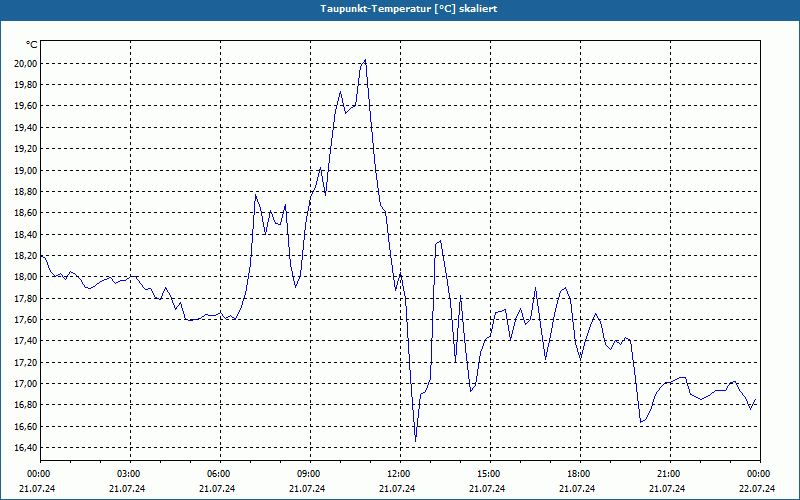The width and height of the screenshot is (800, 500).
Task: Click the '17,60' y-axis label
Action: click(24, 320)
